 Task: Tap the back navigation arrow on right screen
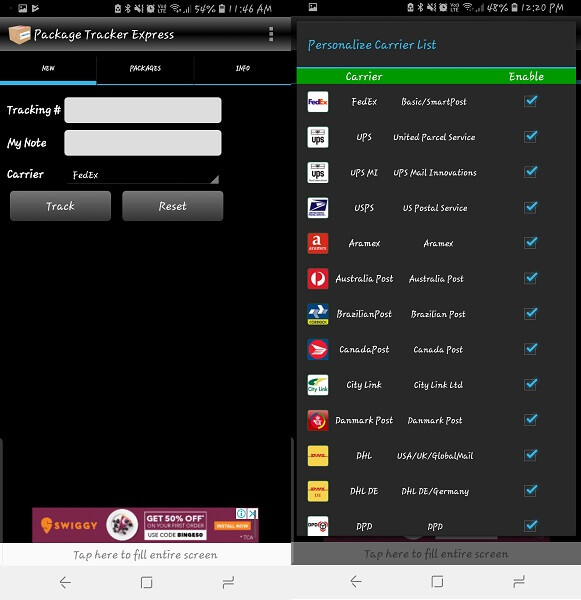pyautogui.click(x=356, y=581)
